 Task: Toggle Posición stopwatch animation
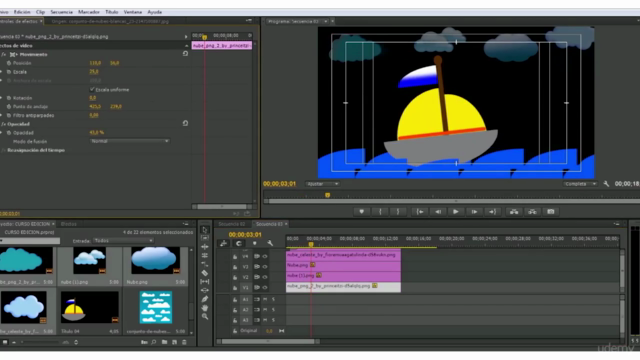(x=9, y=63)
